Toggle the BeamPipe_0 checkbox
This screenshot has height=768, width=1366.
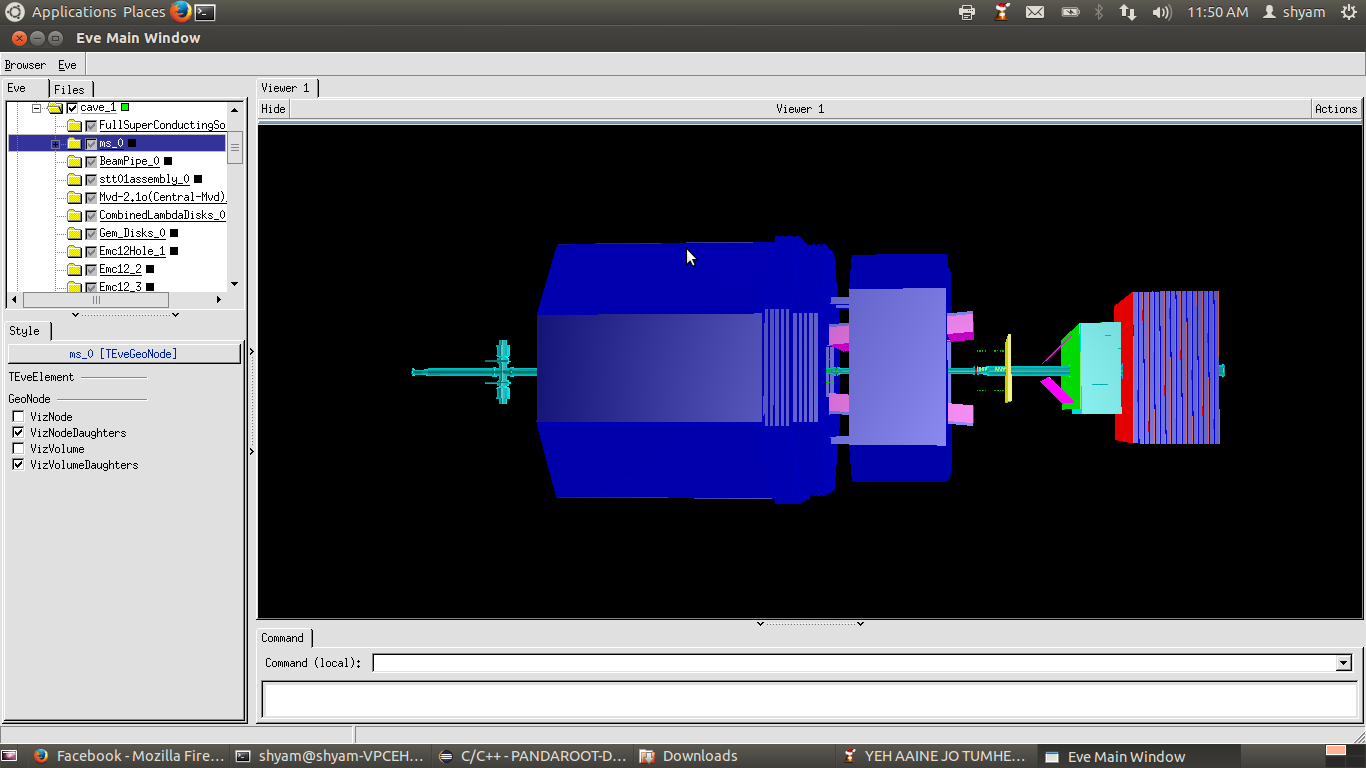pyautogui.click(x=91, y=161)
